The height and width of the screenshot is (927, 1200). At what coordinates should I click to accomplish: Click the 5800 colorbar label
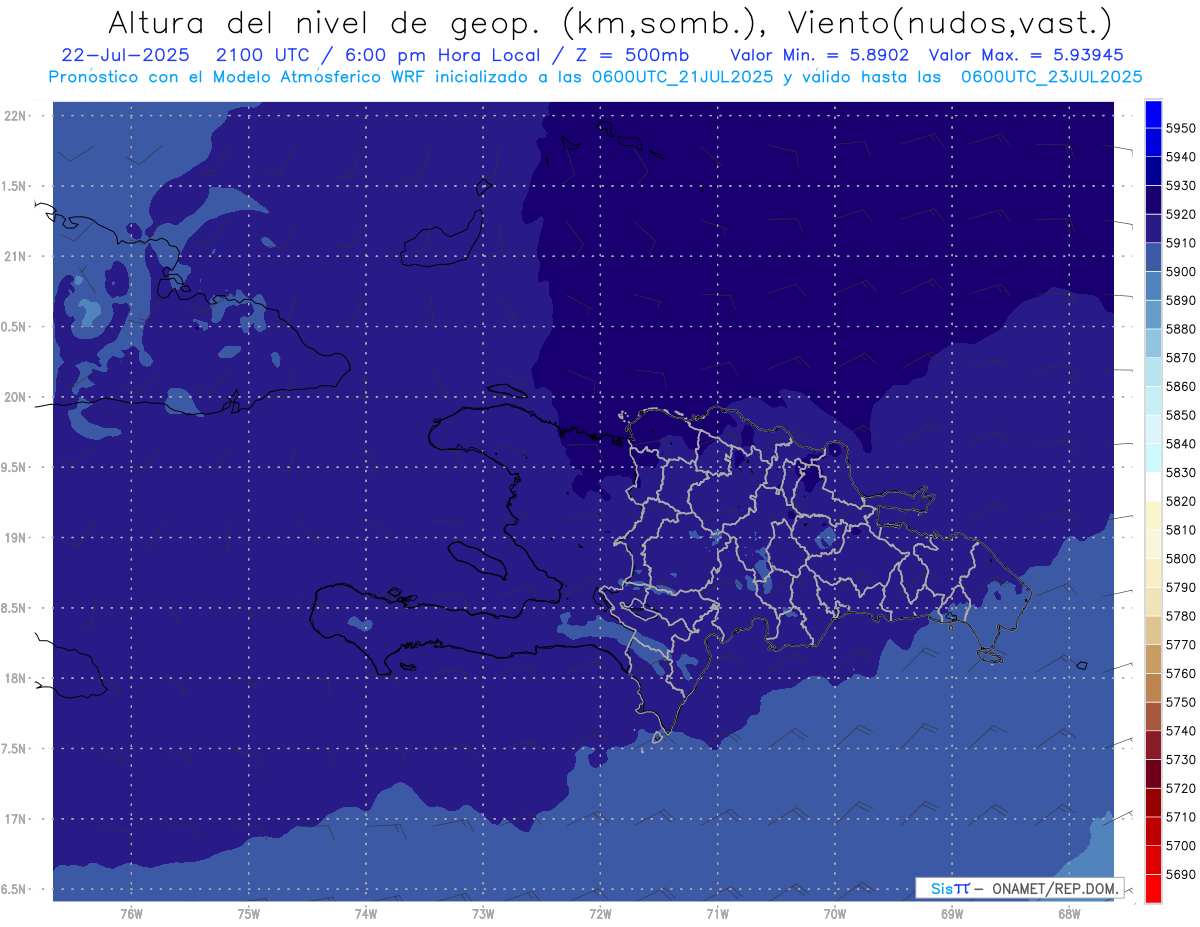(1180, 559)
